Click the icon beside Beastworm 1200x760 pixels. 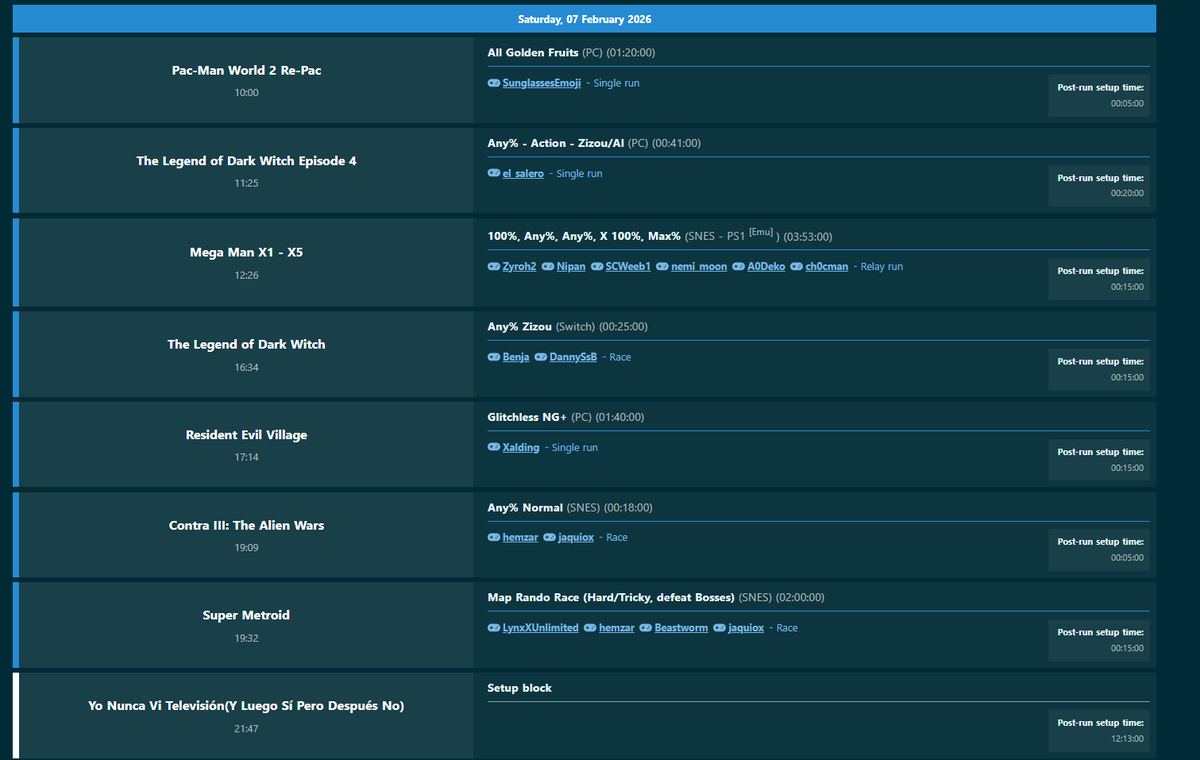[646, 628]
